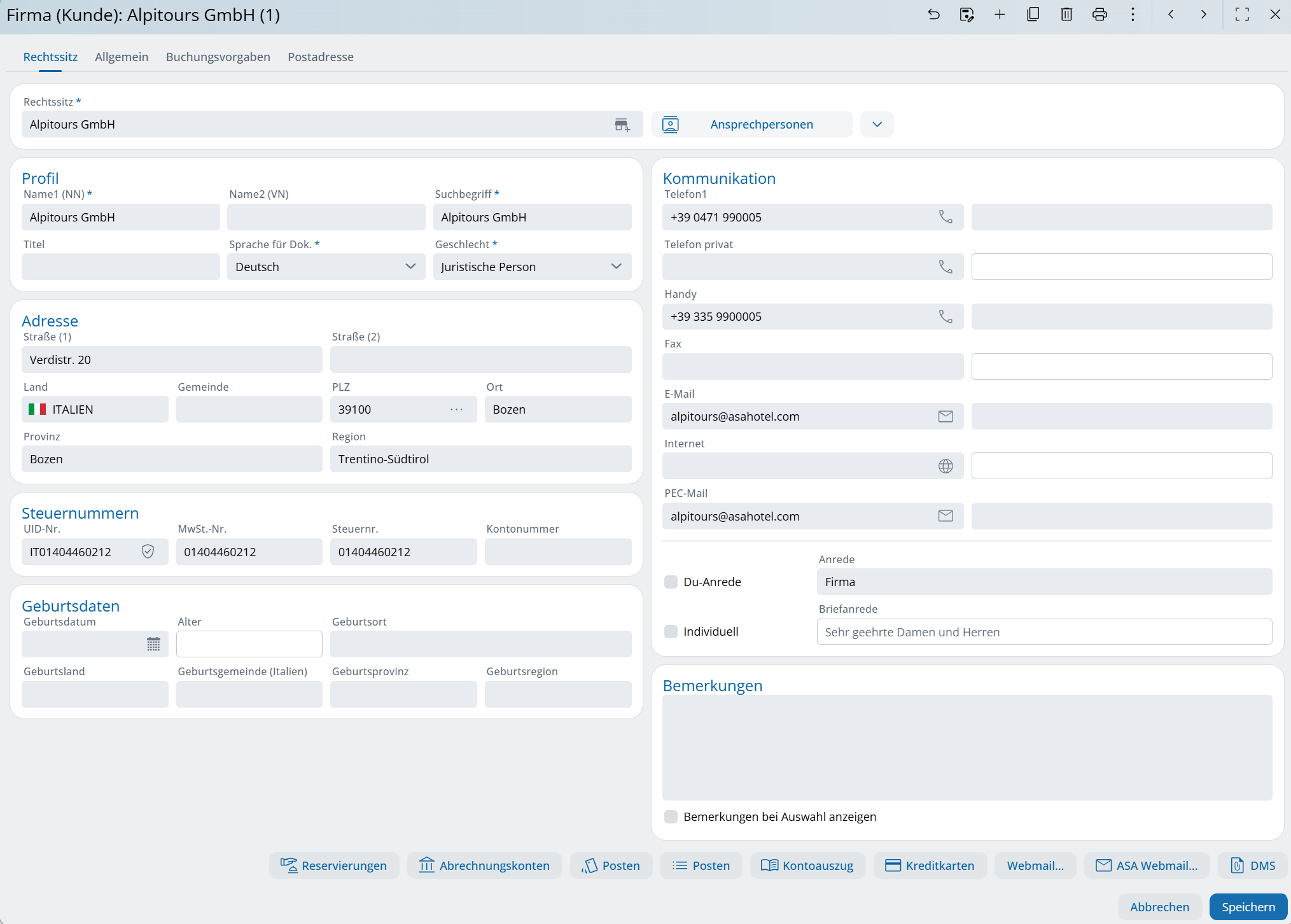Click the phone icon next to Telefon1
The width and height of the screenshot is (1291, 924).
[x=946, y=217]
